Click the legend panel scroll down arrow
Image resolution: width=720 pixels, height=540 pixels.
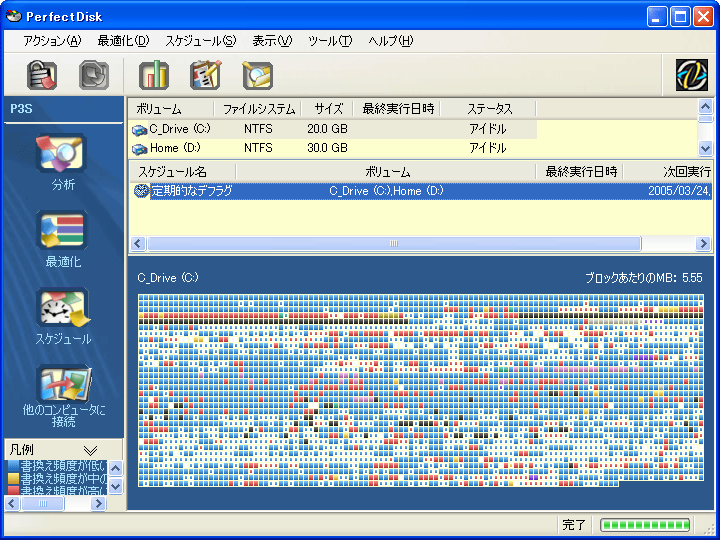[116, 486]
